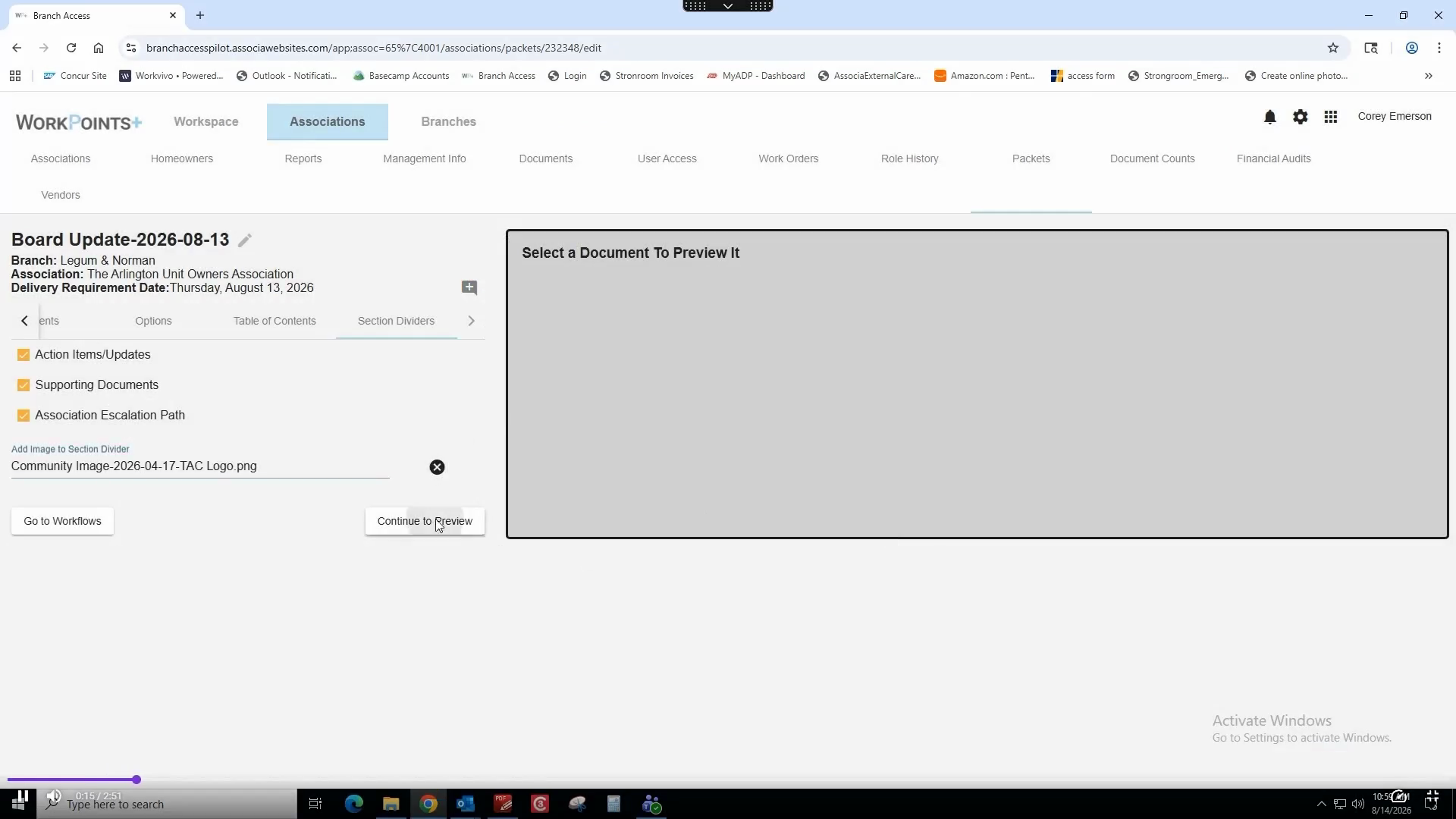Go to browser home page

99,48
